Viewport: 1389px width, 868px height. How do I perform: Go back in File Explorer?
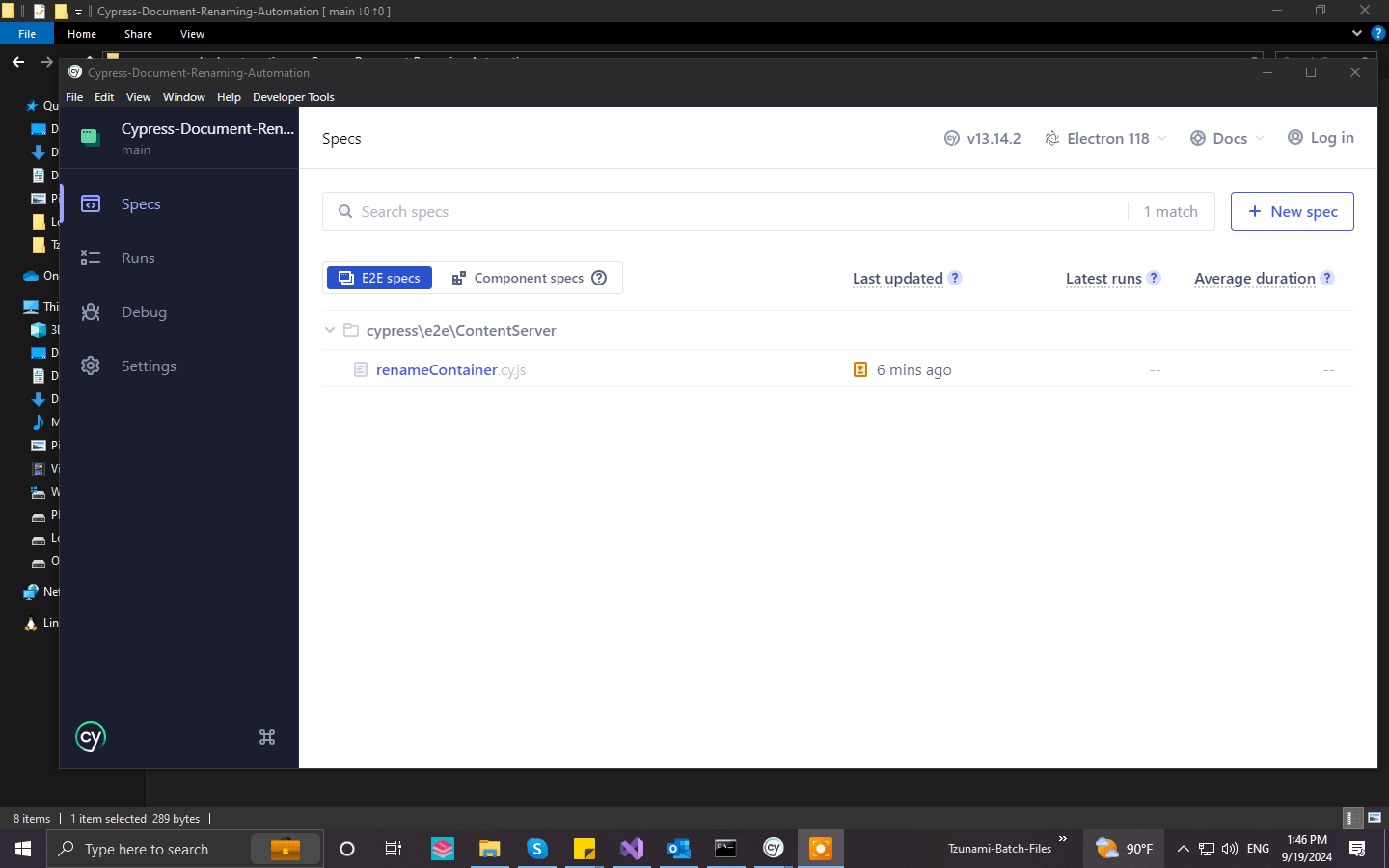tap(18, 62)
